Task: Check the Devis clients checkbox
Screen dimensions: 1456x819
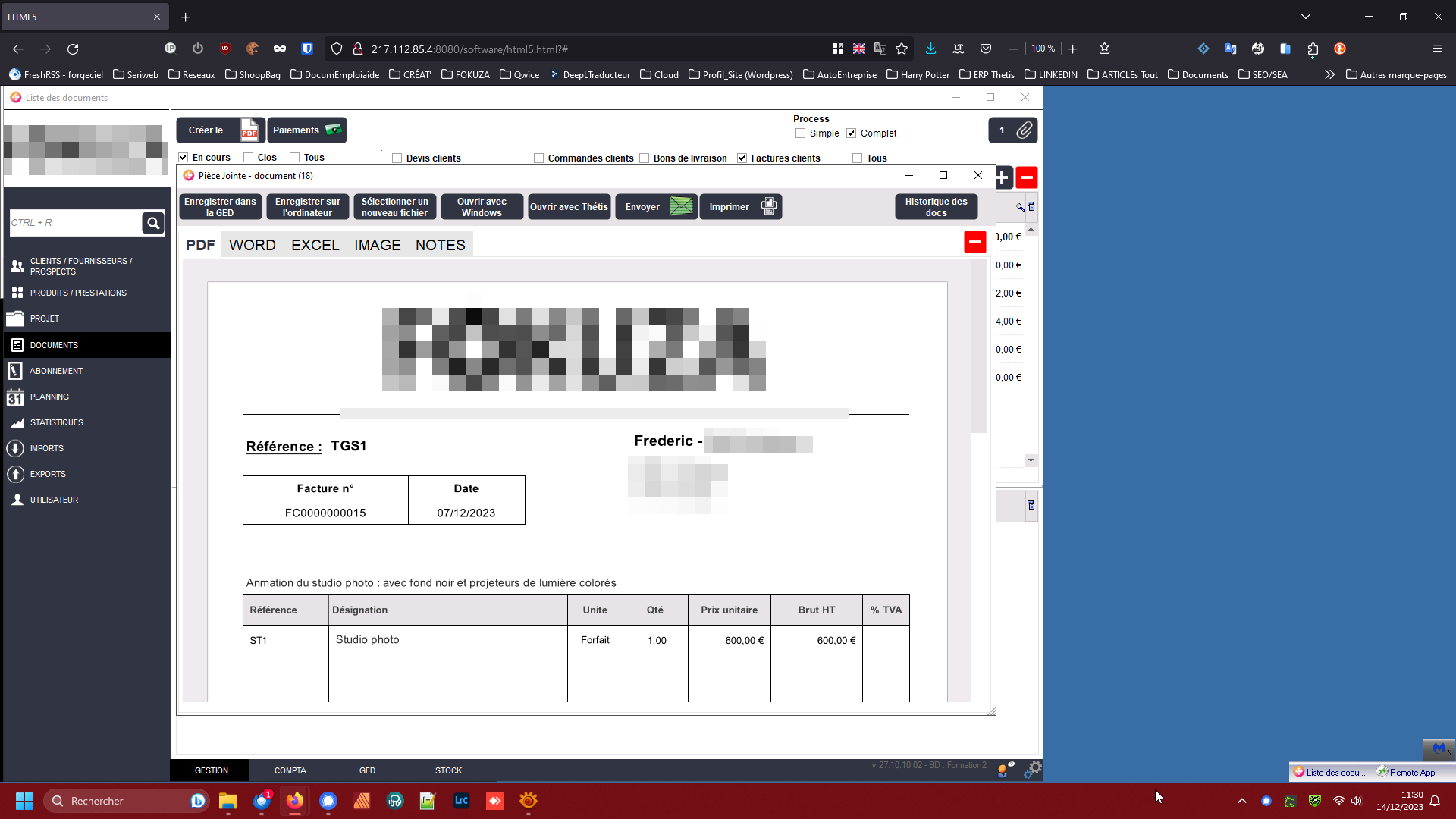Action: [x=397, y=158]
